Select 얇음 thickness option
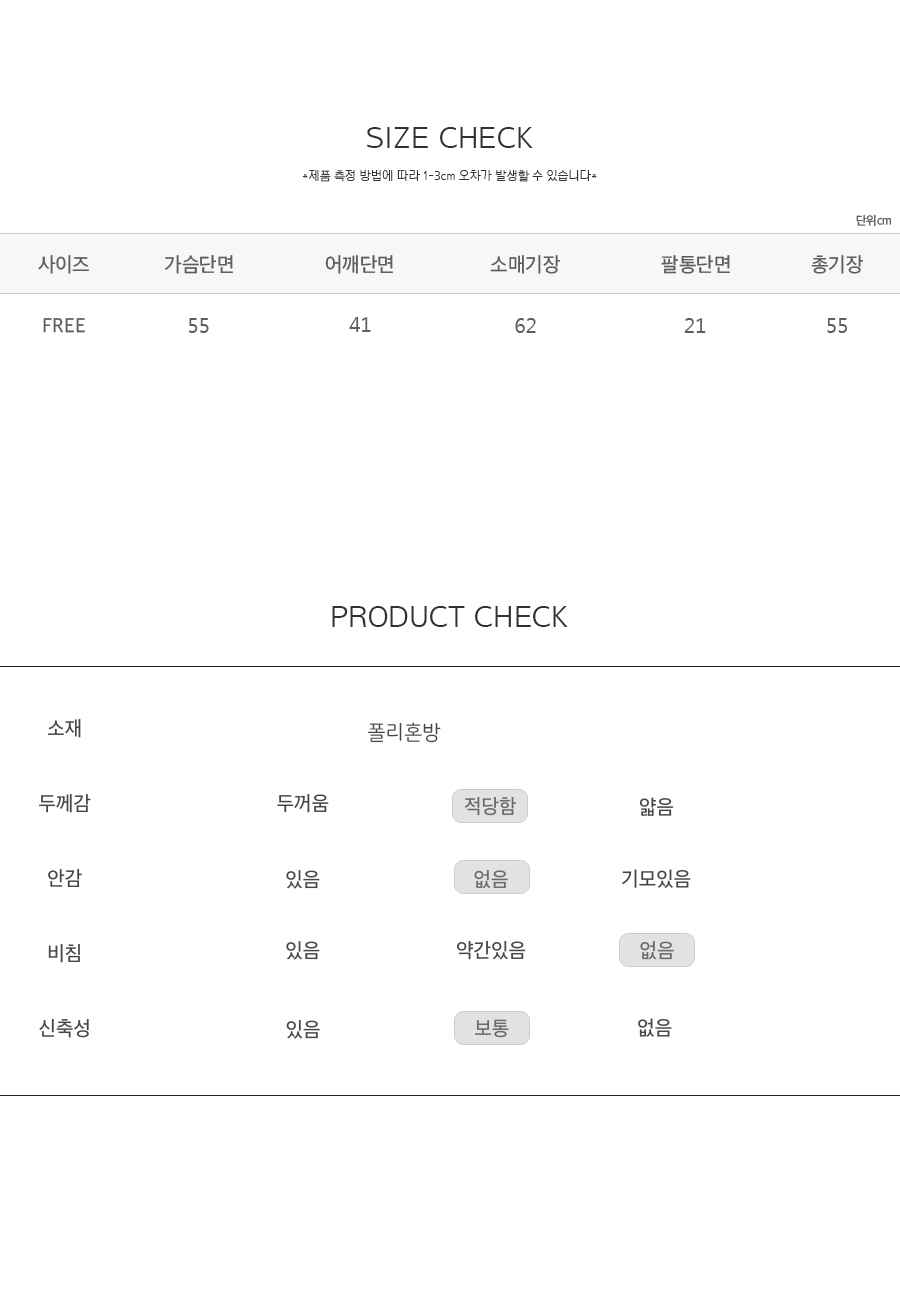Image resolution: width=900 pixels, height=1300 pixels. coord(656,806)
